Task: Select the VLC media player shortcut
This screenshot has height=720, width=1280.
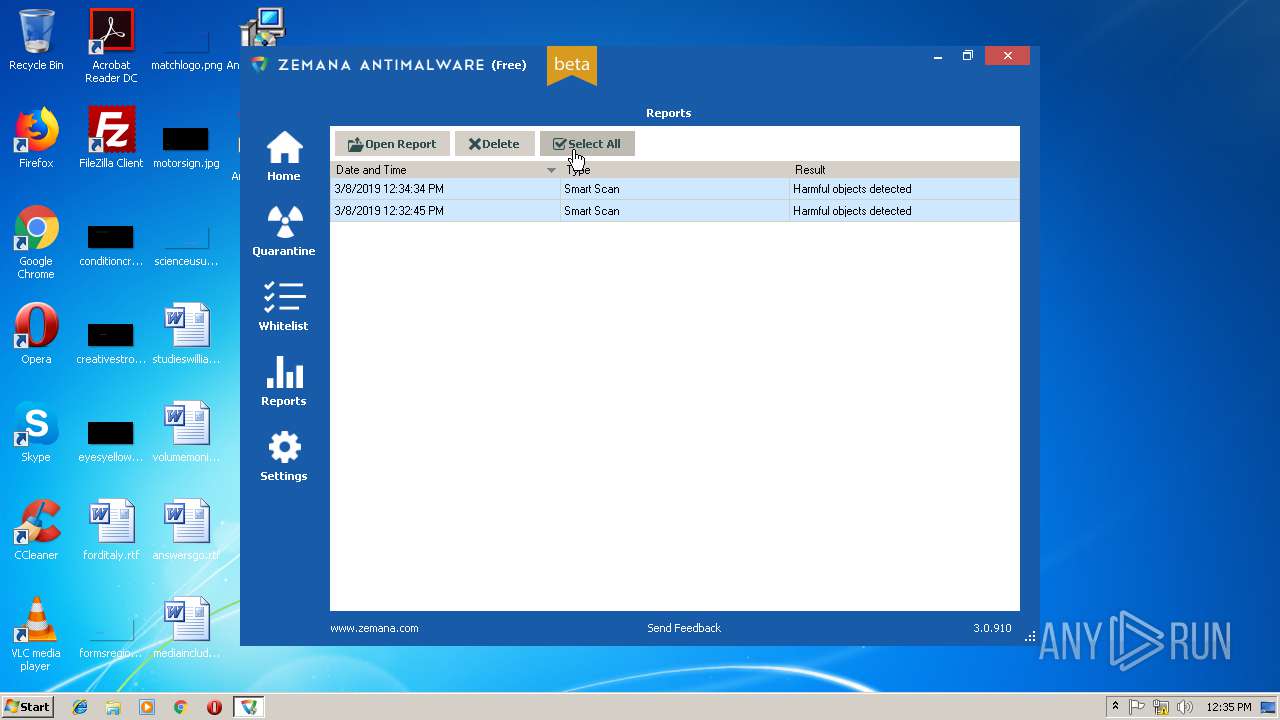Action: 36,635
